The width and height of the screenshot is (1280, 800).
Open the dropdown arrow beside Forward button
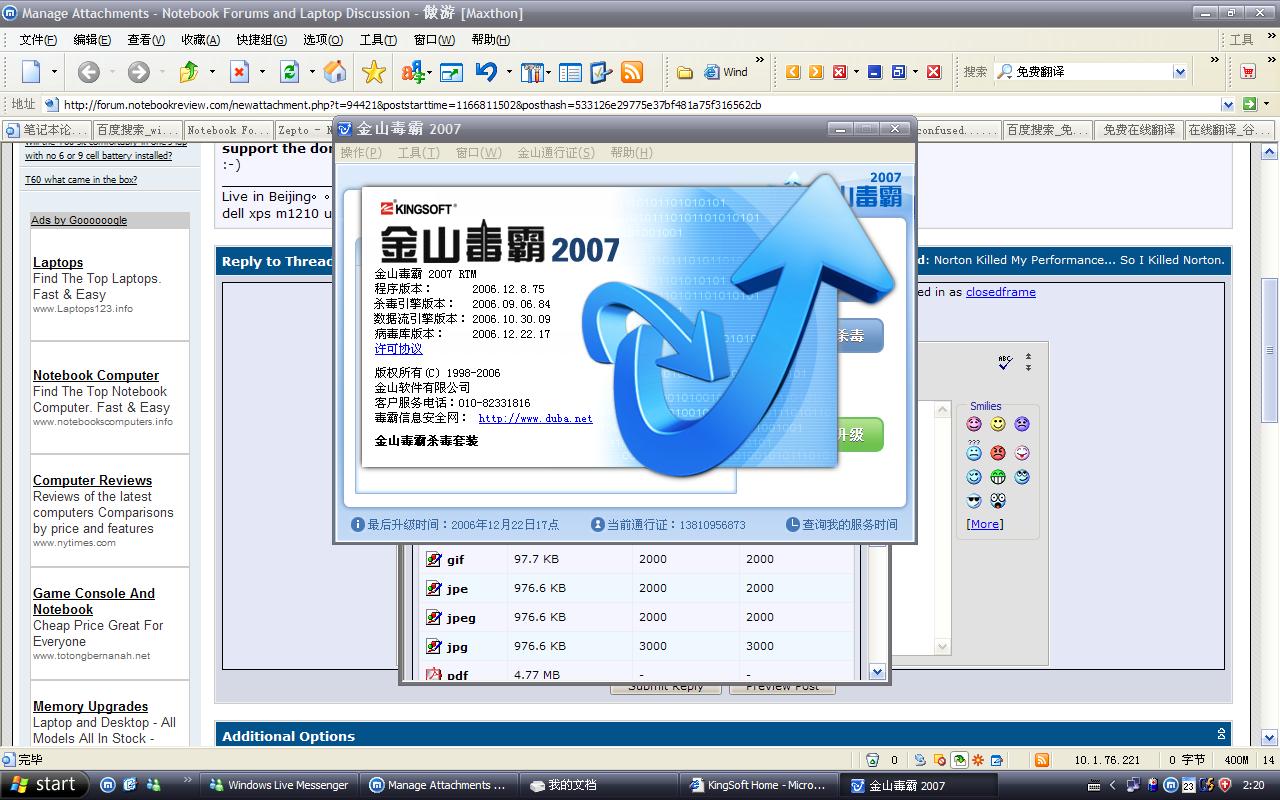click(x=163, y=72)
